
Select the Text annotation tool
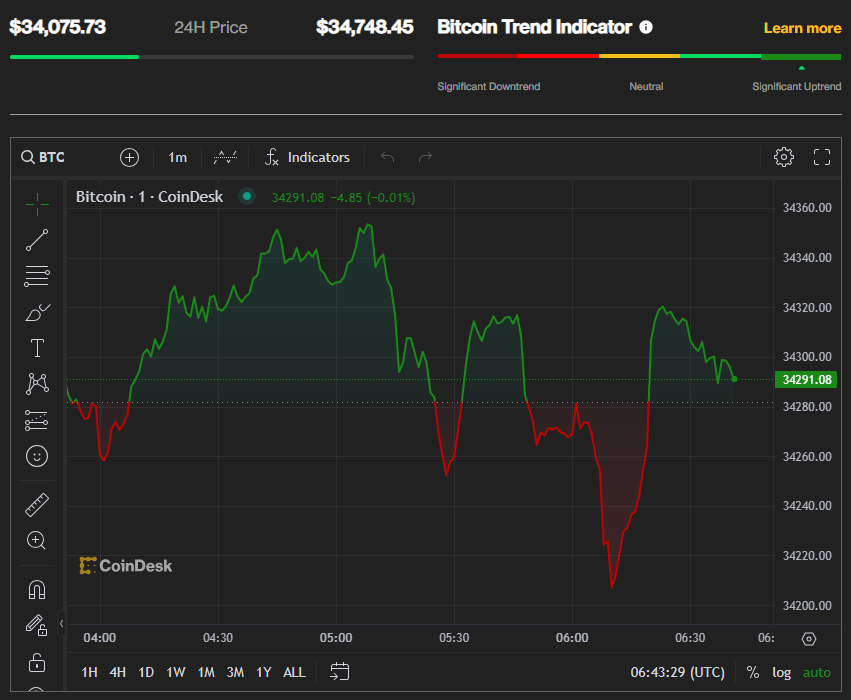tap(37, 348)
